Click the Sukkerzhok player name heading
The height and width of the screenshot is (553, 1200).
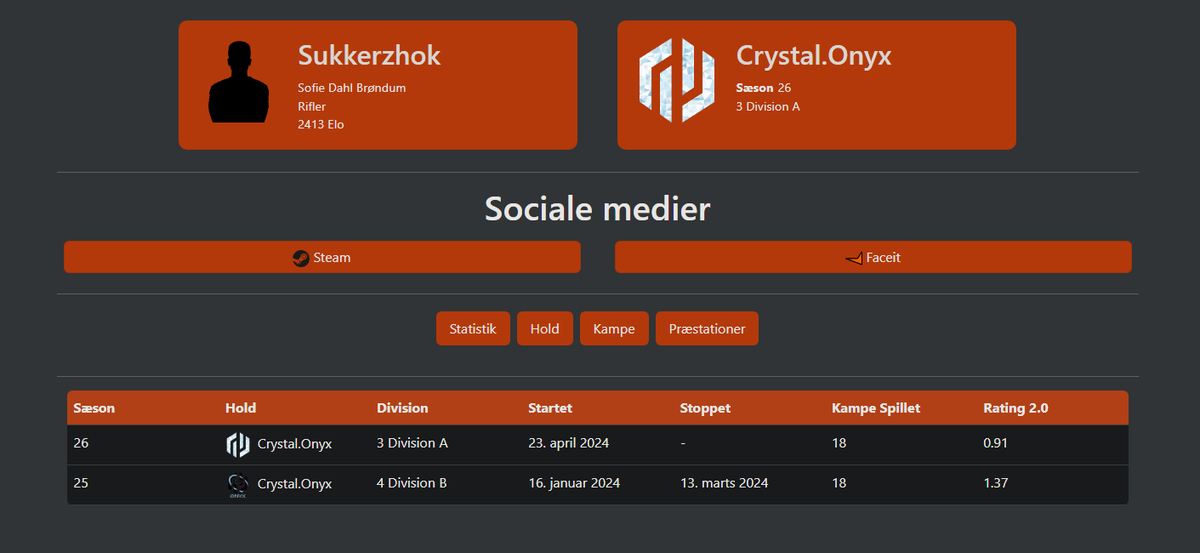369,56
